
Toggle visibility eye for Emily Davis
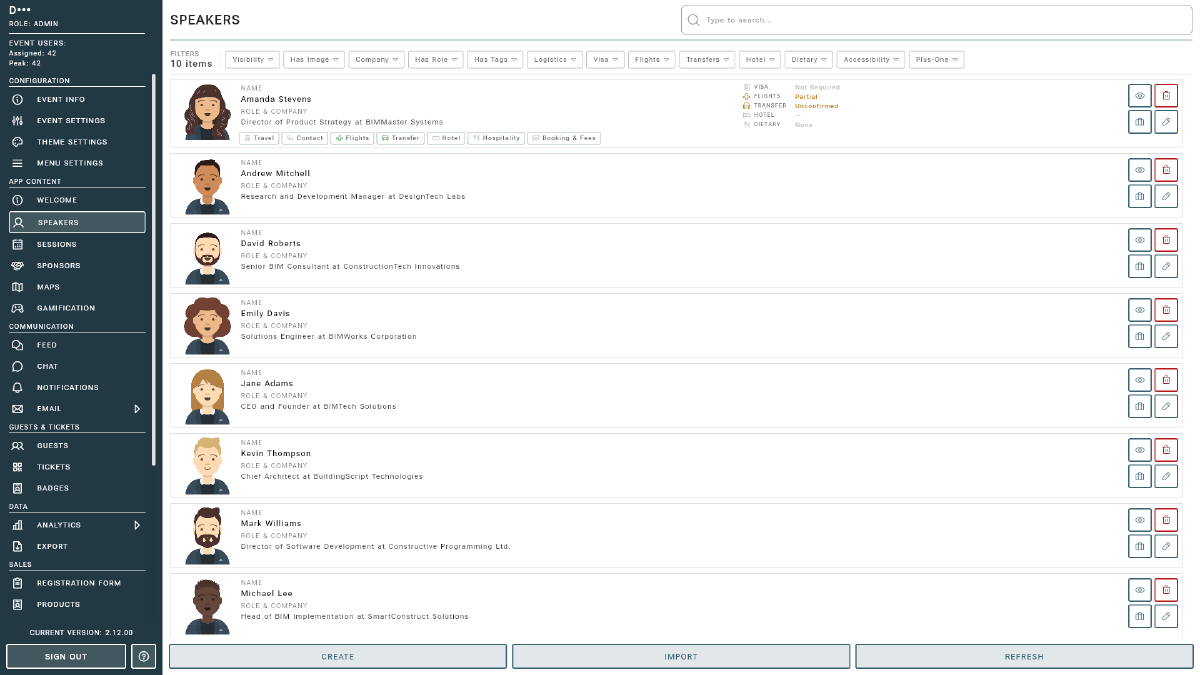point(1140,310)
